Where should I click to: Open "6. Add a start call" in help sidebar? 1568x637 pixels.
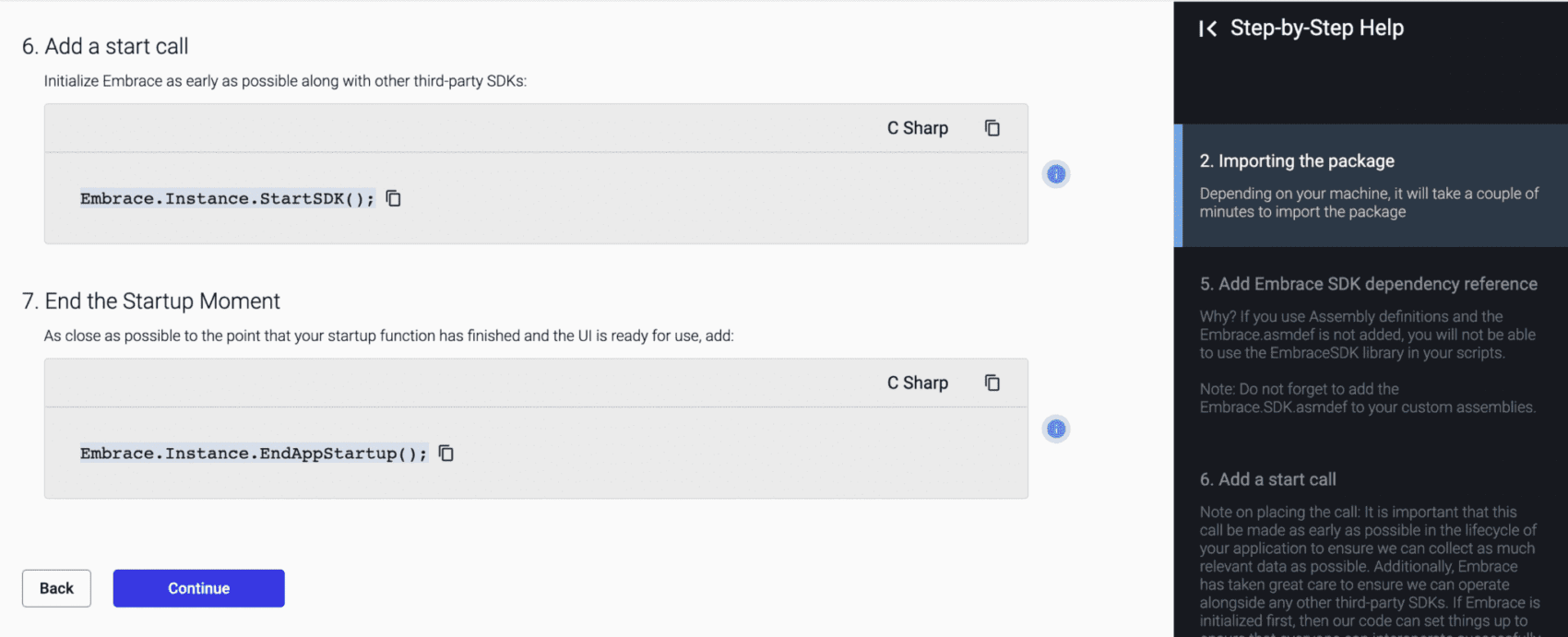1267,479
